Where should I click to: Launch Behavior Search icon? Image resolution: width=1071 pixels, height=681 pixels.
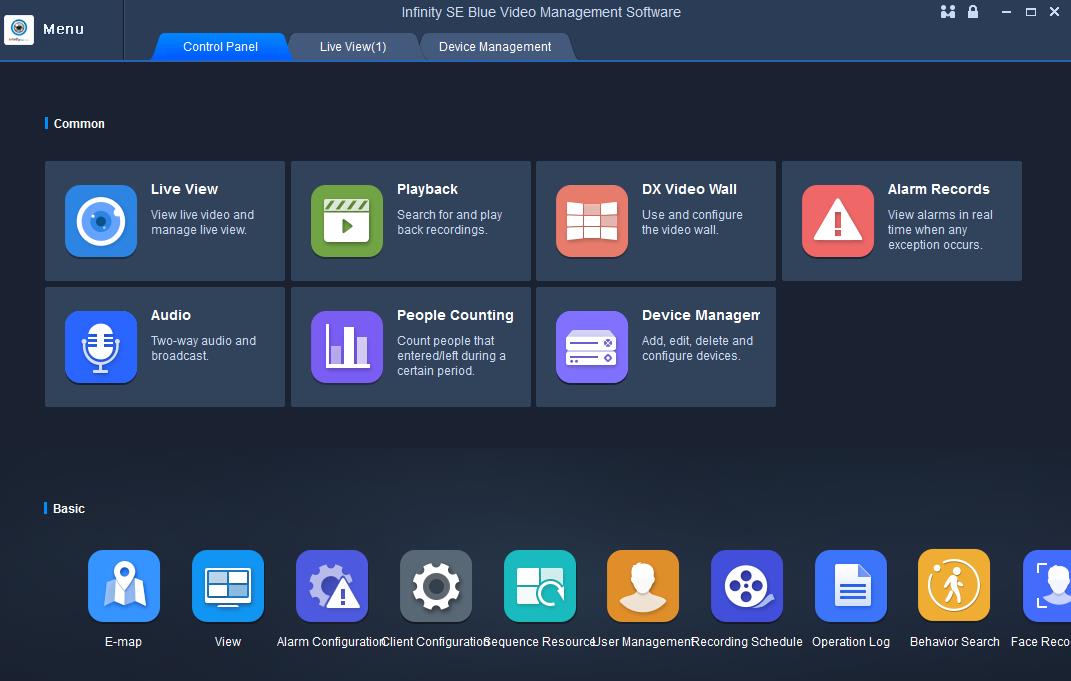pos(954,586)
